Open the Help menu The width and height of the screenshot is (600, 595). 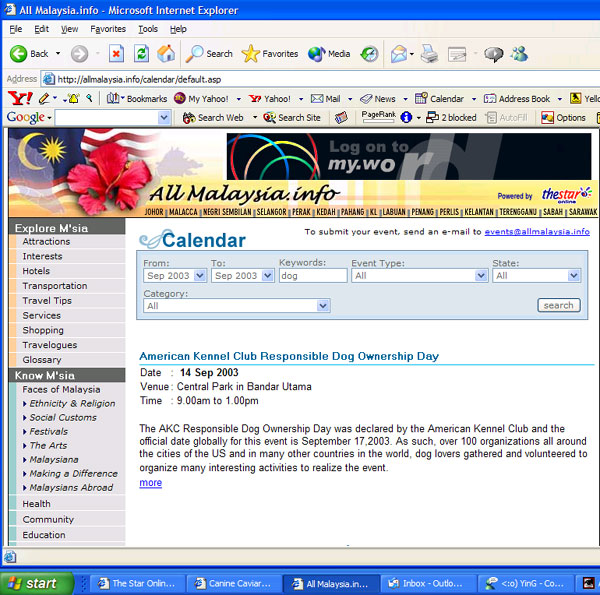[x=178, y=29]
